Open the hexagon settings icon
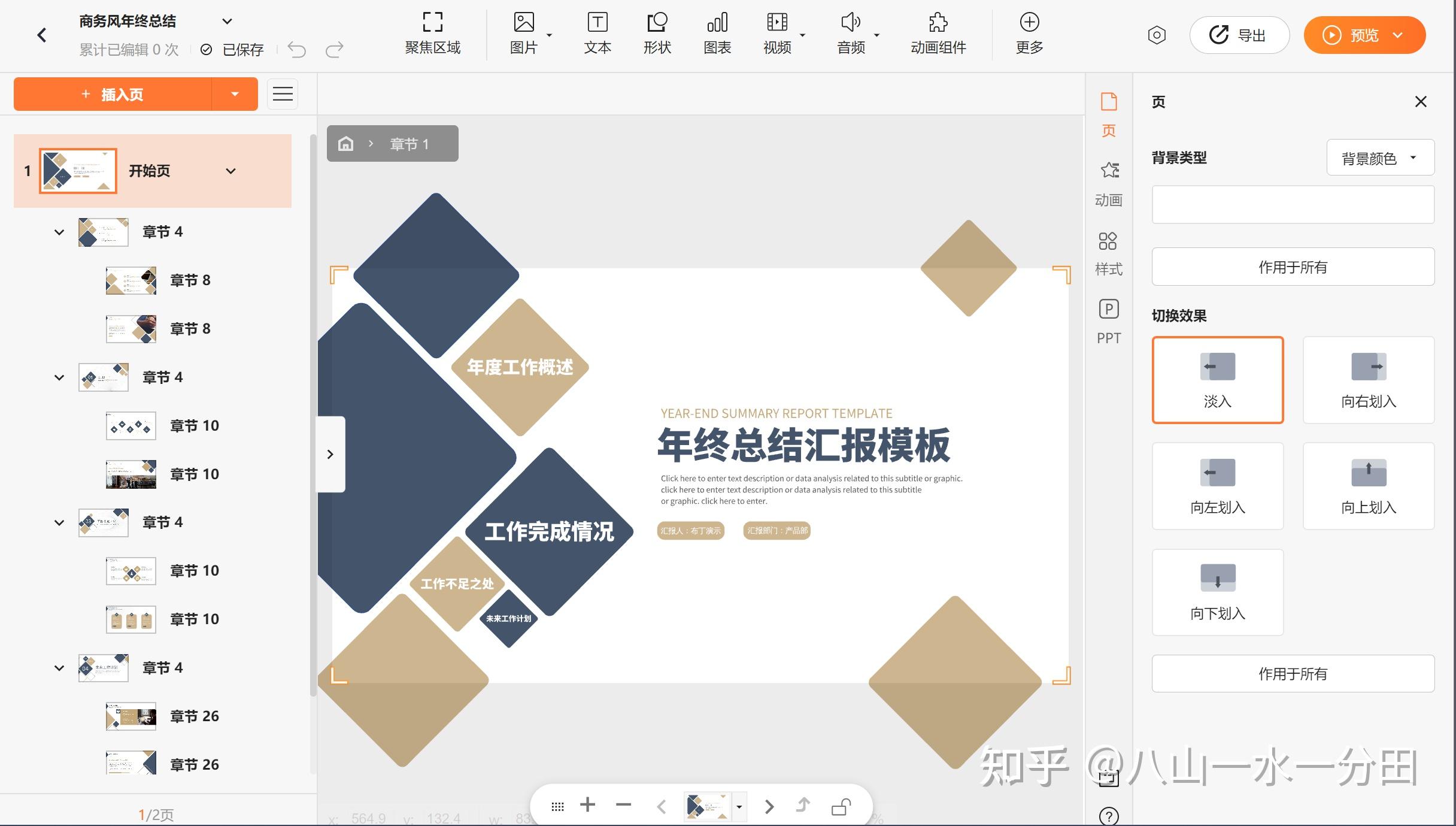Viewport: 1456px width, 826px height. tap(1157, 35)
